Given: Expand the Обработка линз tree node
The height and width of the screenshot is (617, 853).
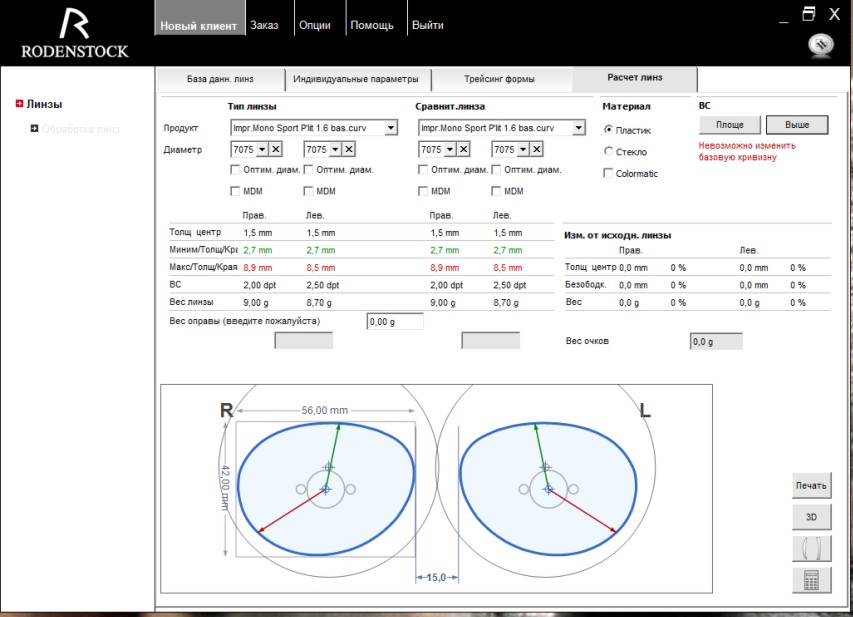Looking at the screenshot, I should [34, 128].
